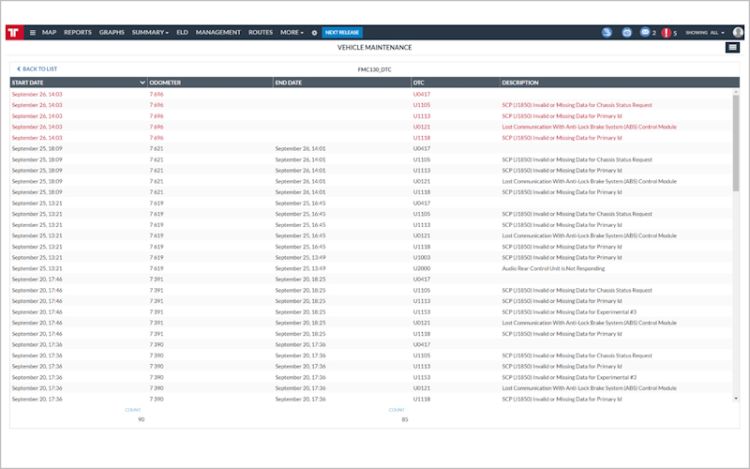This screenshot has height=469, width=750.
Task: Sort by Start Date column arrow
Action: (142, 82)
